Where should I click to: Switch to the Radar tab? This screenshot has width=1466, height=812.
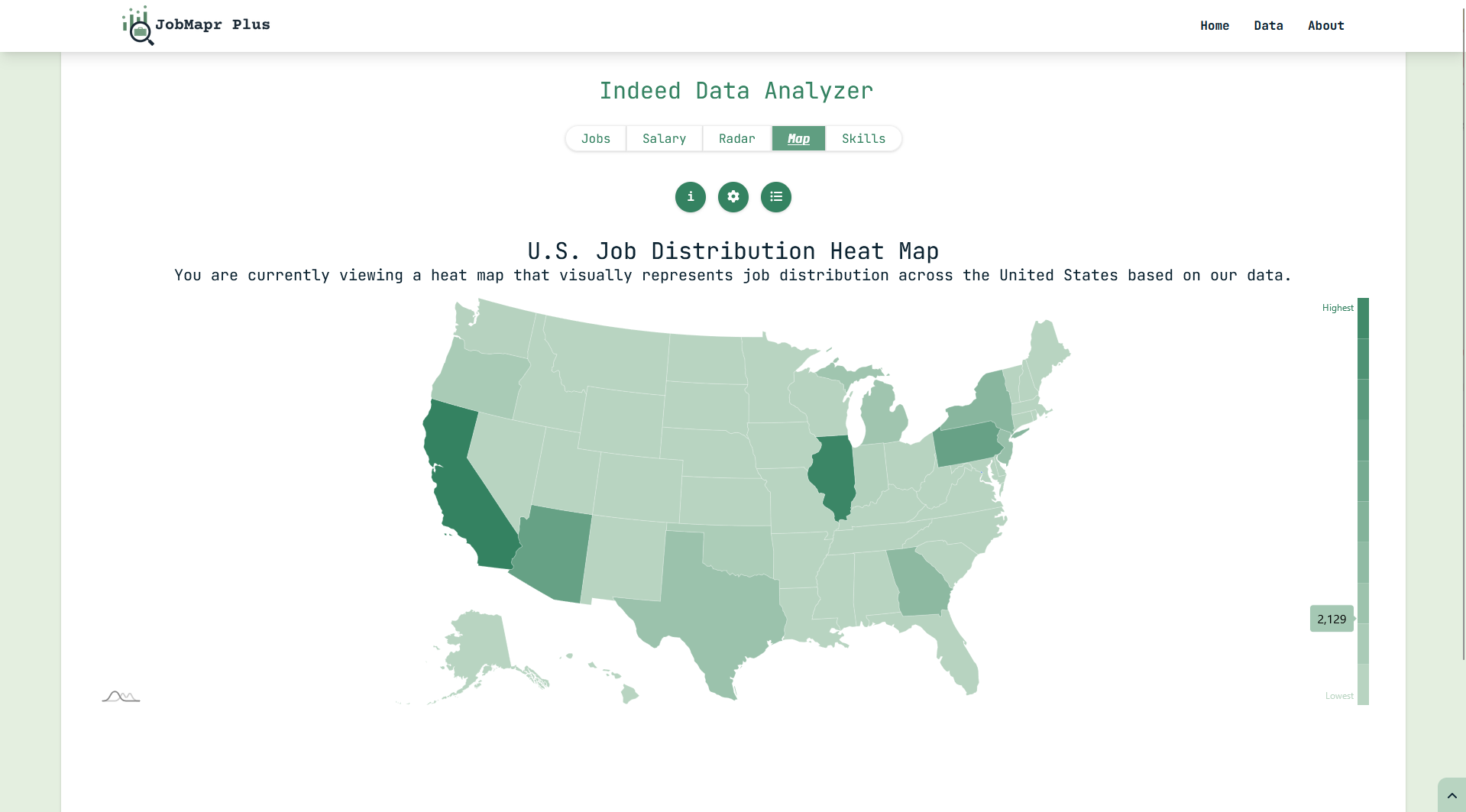(737, 138)
